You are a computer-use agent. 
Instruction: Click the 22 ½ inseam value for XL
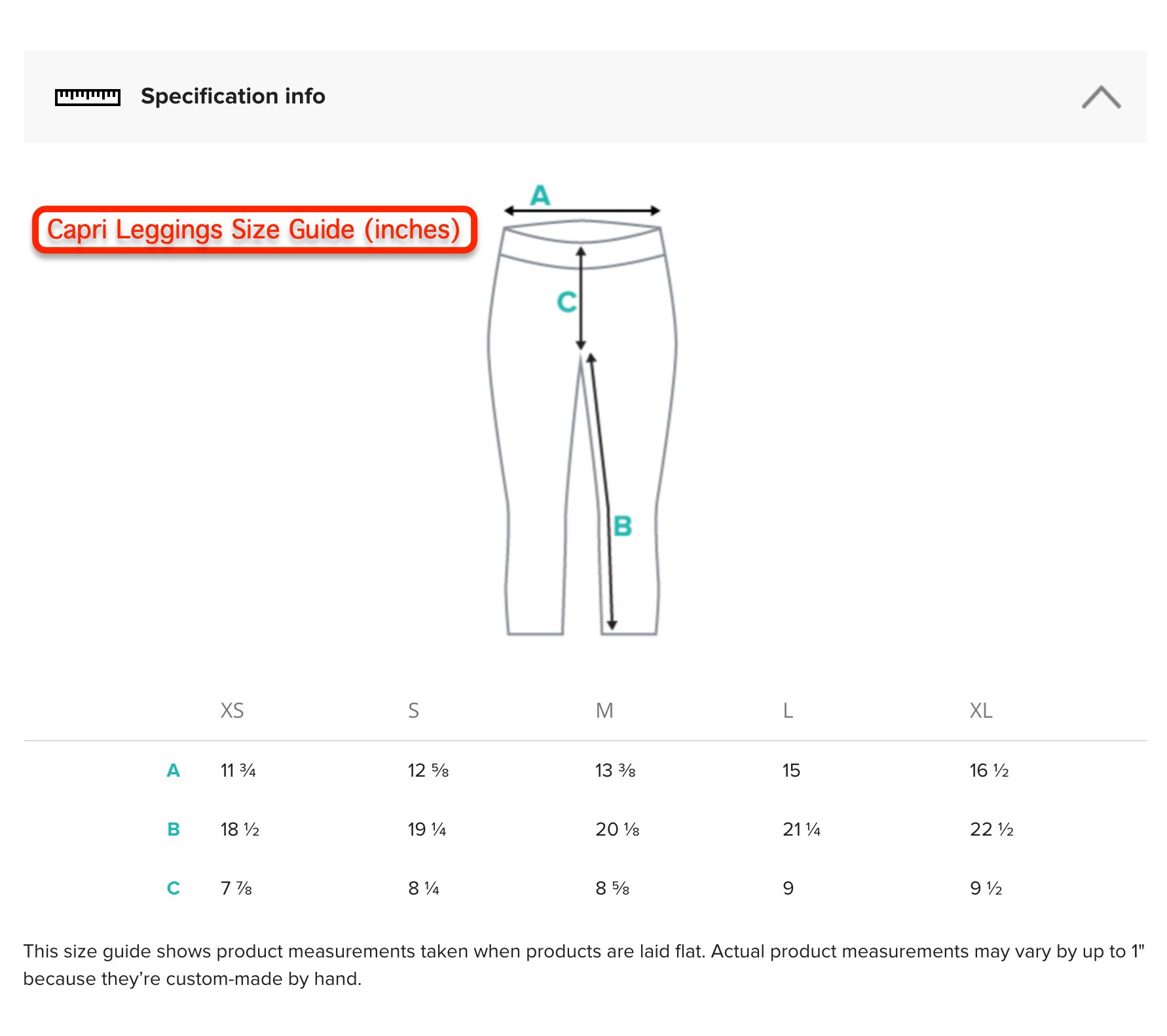tap(991, 829)
